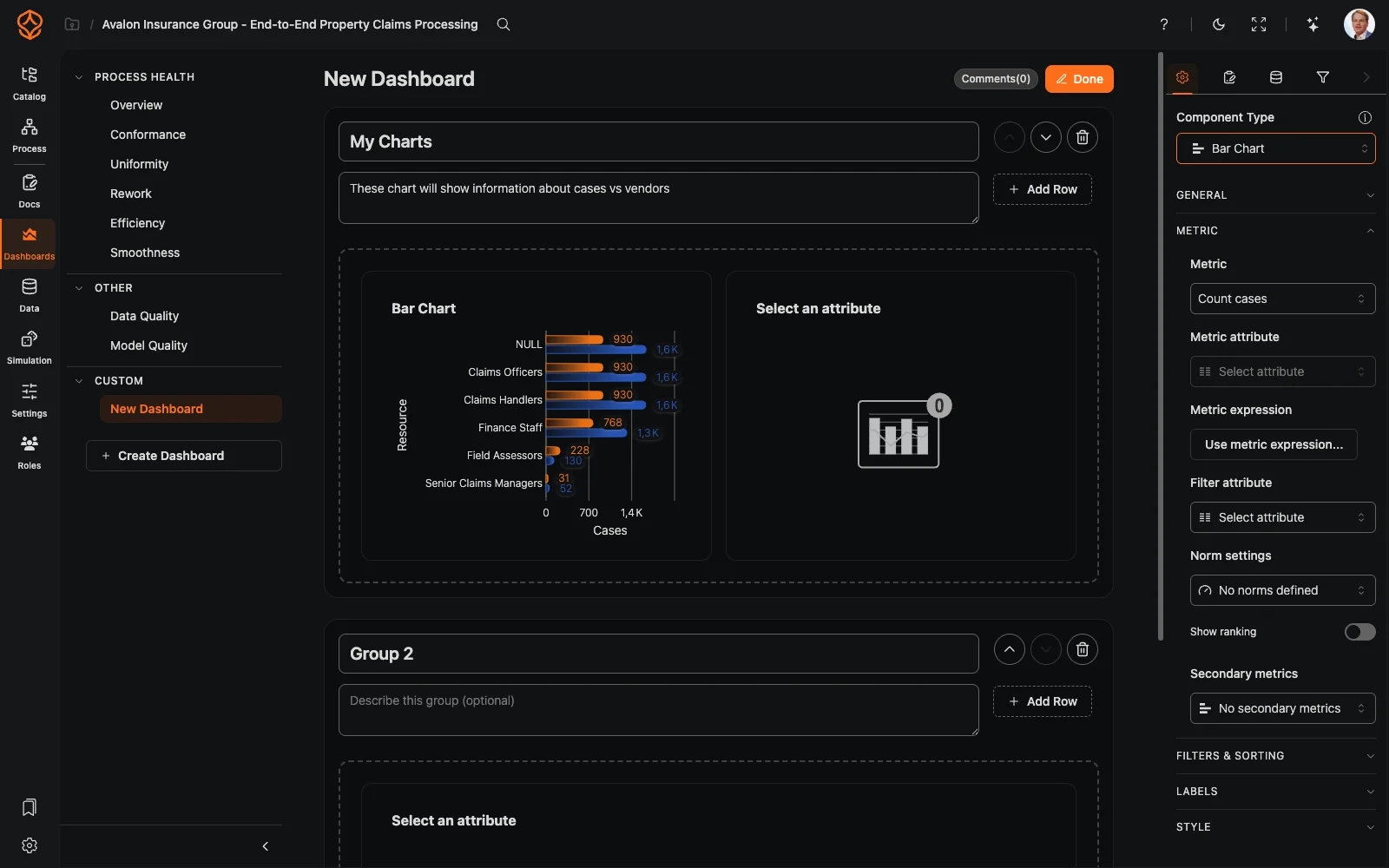The width and height of the screenshot is (1389, 868).
Task: Select the empty chart placeholder next to Bar Chart
Action: pyautogui.click(x=901, y=416)
